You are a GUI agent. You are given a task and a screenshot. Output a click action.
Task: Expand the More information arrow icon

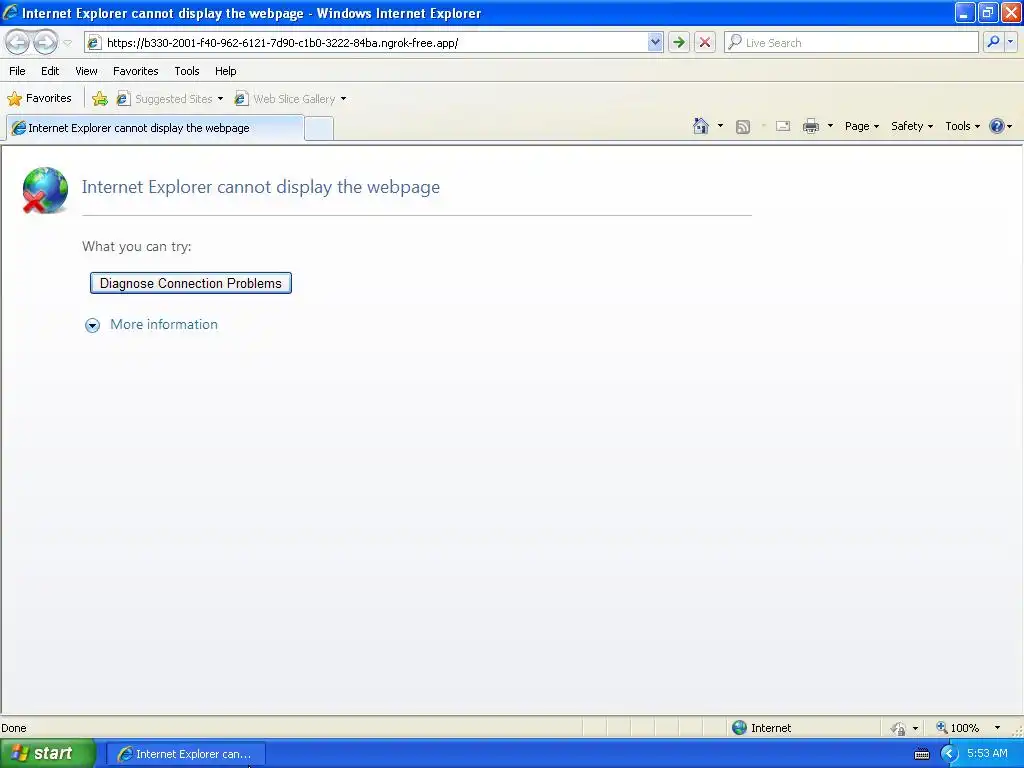pos(93,325)
